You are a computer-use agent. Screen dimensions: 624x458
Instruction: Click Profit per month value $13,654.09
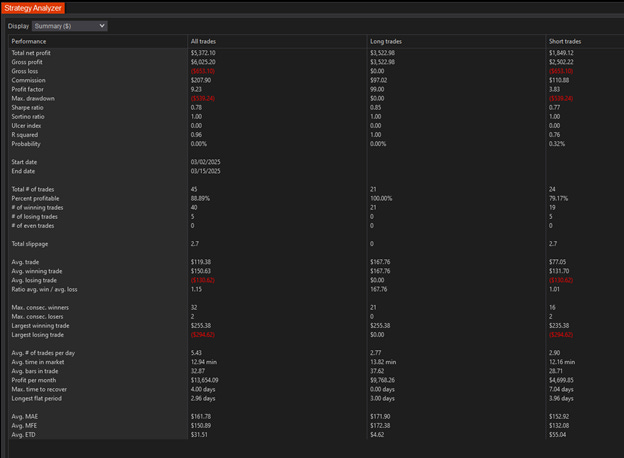point(205,380)
